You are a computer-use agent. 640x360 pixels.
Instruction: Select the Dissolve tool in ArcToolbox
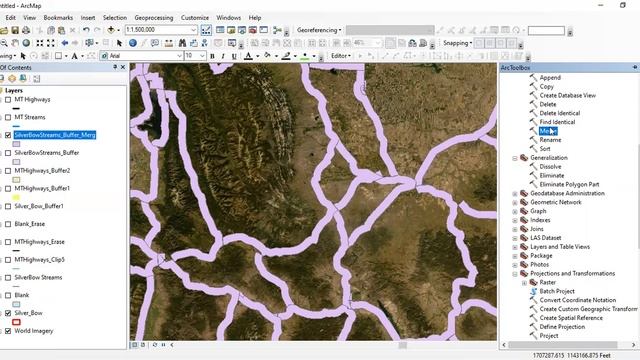tap(550, 167)
